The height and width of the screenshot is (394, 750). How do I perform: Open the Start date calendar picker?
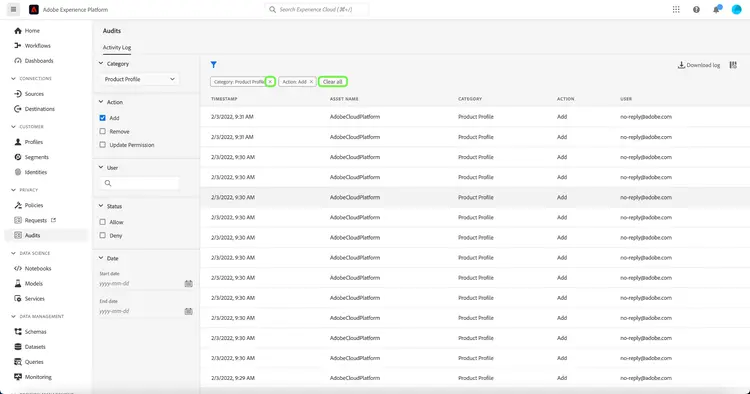coord(188,284)
